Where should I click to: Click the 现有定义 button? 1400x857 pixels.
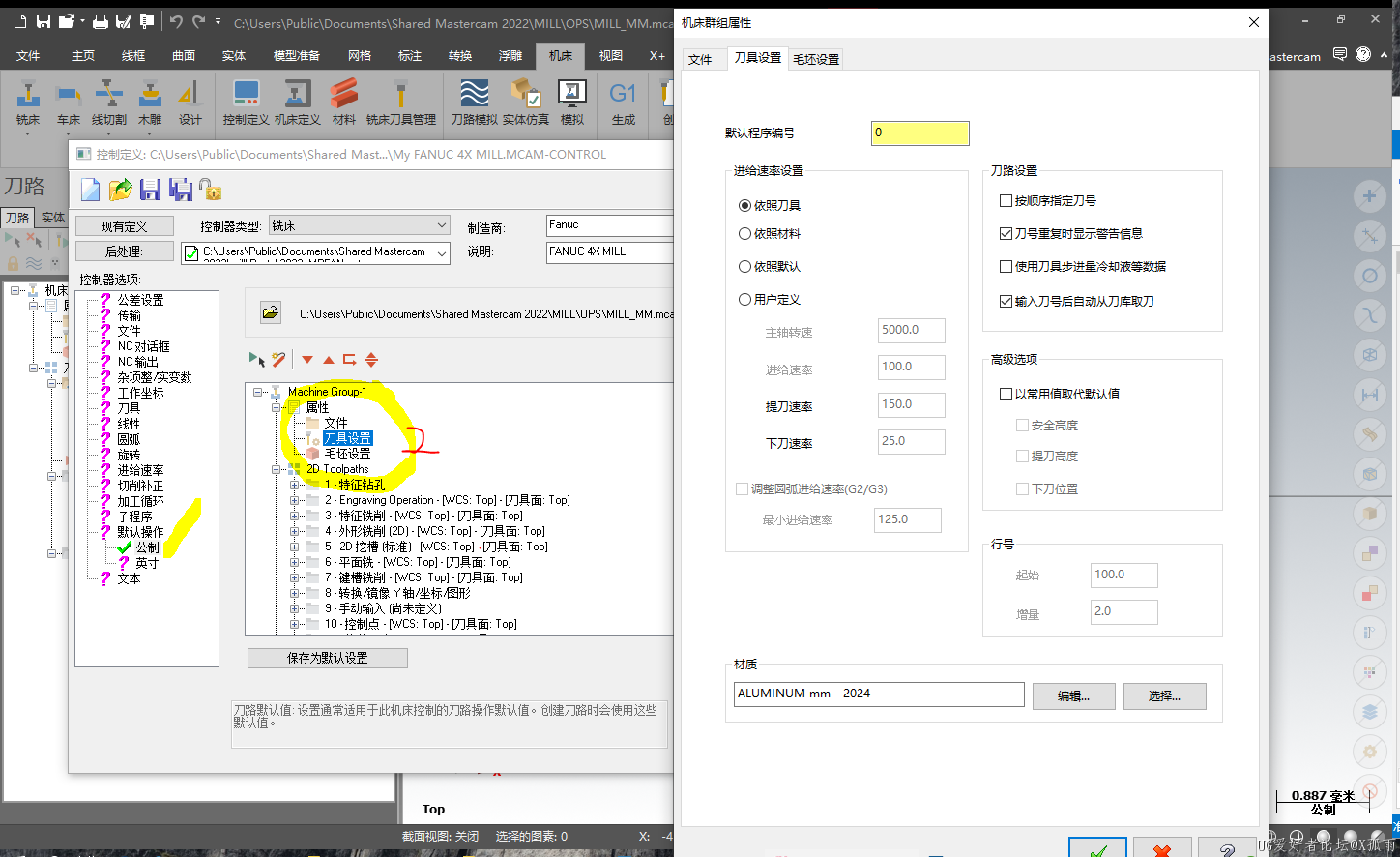125,225
